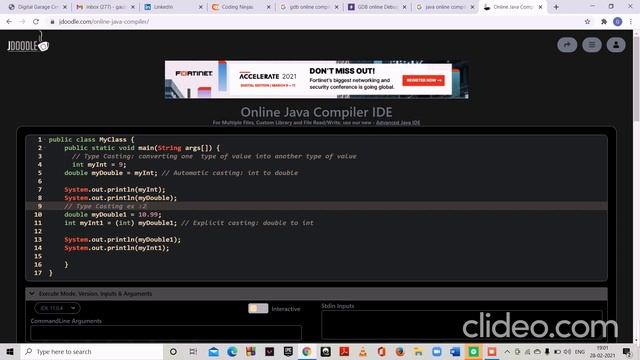Click the JDoodle logo
640x360 pixels.
[28, 43]
